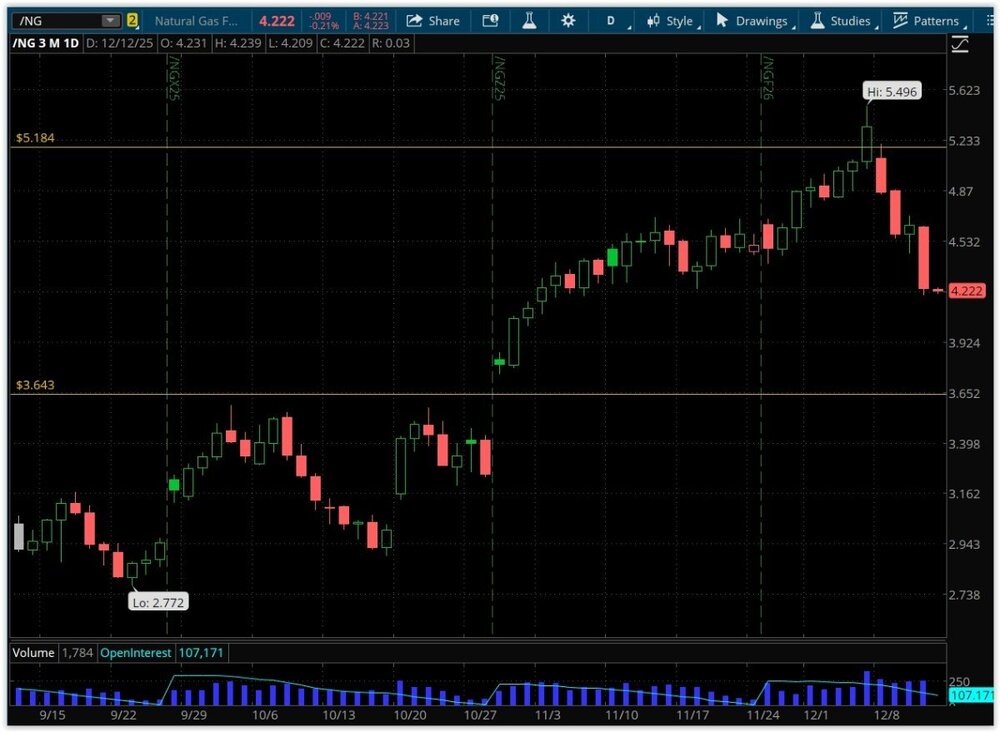Viewport: 1000px width, 732px height.
Task: Open the Drawings tool menu
Action: pyautogui.click(x=752, y=20)
